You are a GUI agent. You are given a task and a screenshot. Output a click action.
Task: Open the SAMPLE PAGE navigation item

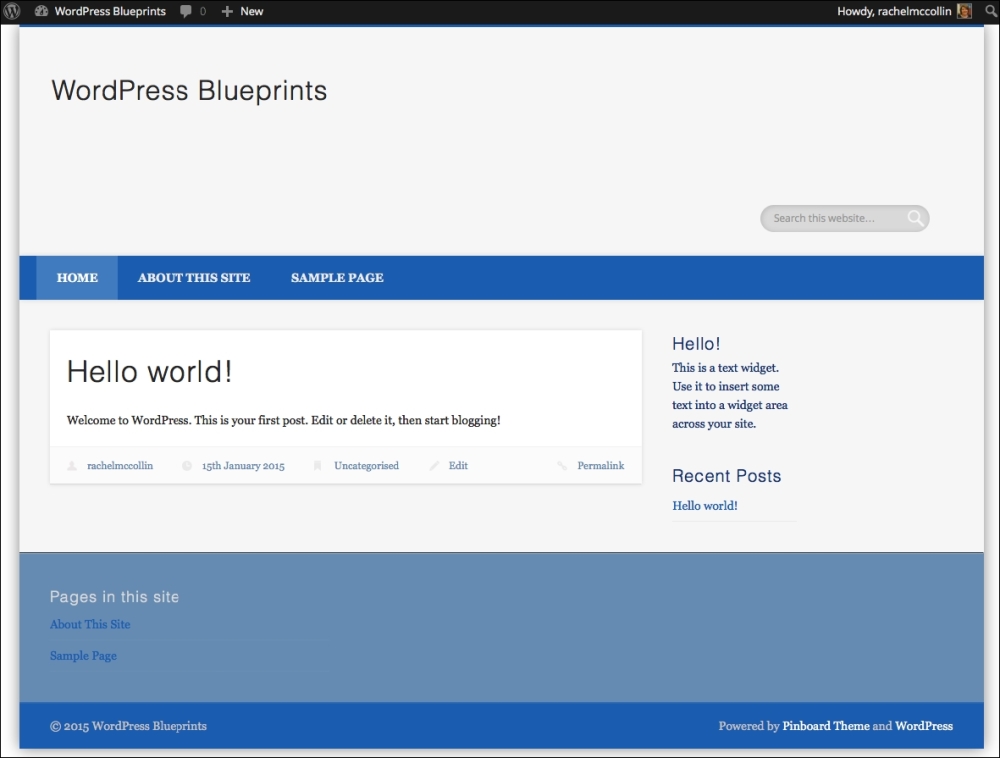click(337, 278)
